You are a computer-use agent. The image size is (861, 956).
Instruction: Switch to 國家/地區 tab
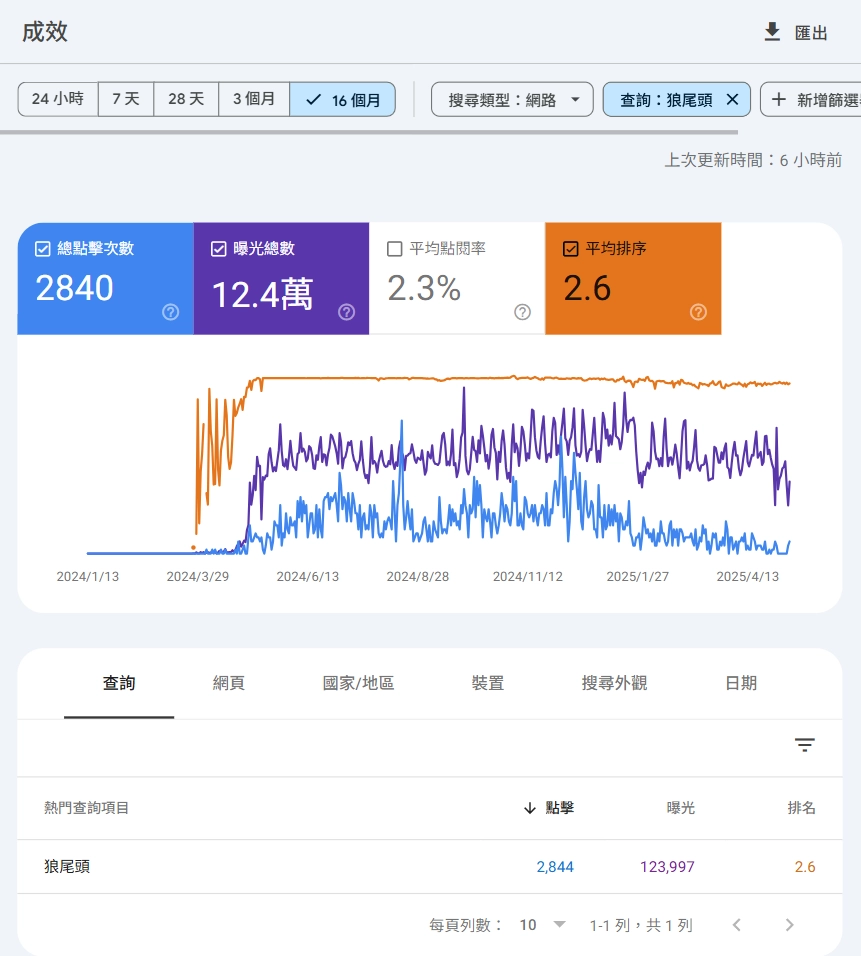[x=359, y=683]
